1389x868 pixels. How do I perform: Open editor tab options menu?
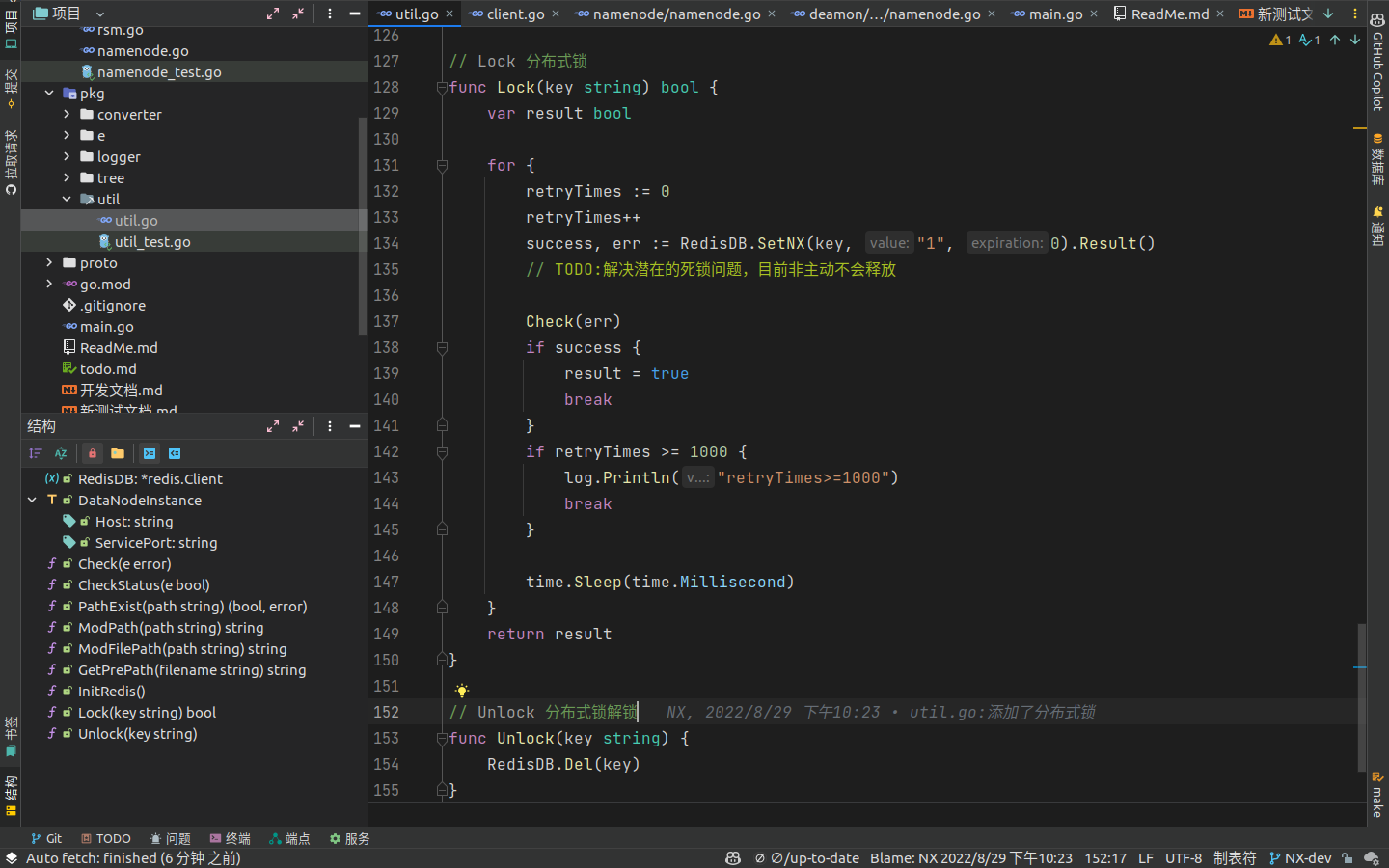click(1354, 14)
